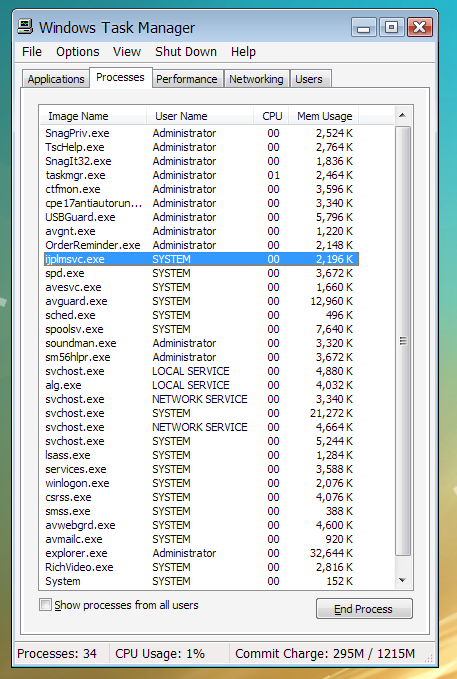
Task: Click the Task Manager title bar icon
Action: [x=25, y=27]
